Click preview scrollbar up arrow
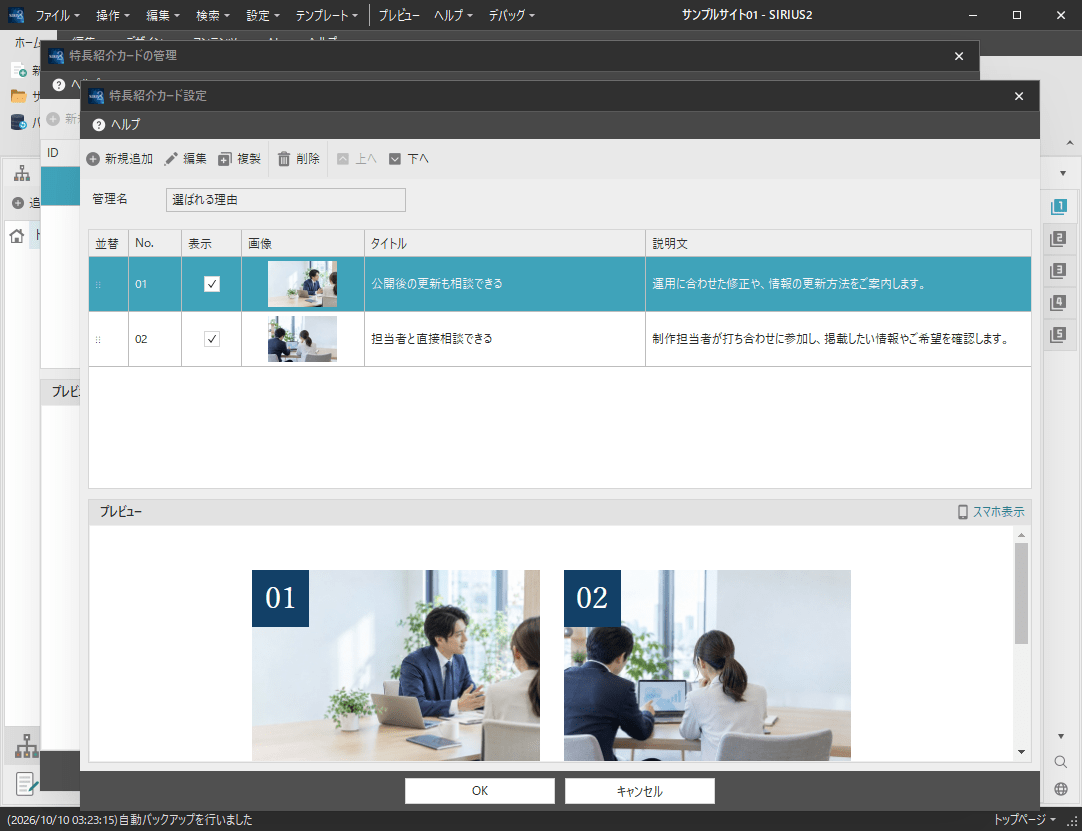 pyautogui.click(x=1022, y=535)
